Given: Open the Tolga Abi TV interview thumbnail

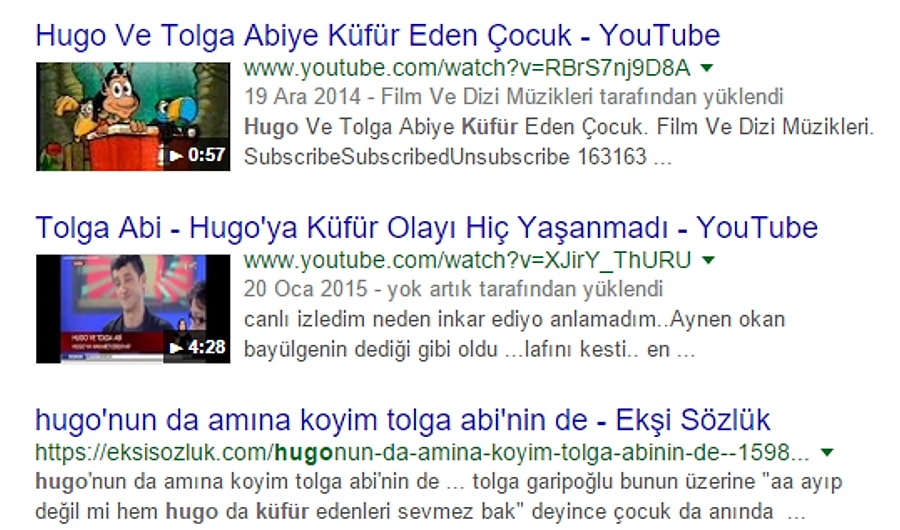Looking at the screenshot, I should tap(133, 309).
